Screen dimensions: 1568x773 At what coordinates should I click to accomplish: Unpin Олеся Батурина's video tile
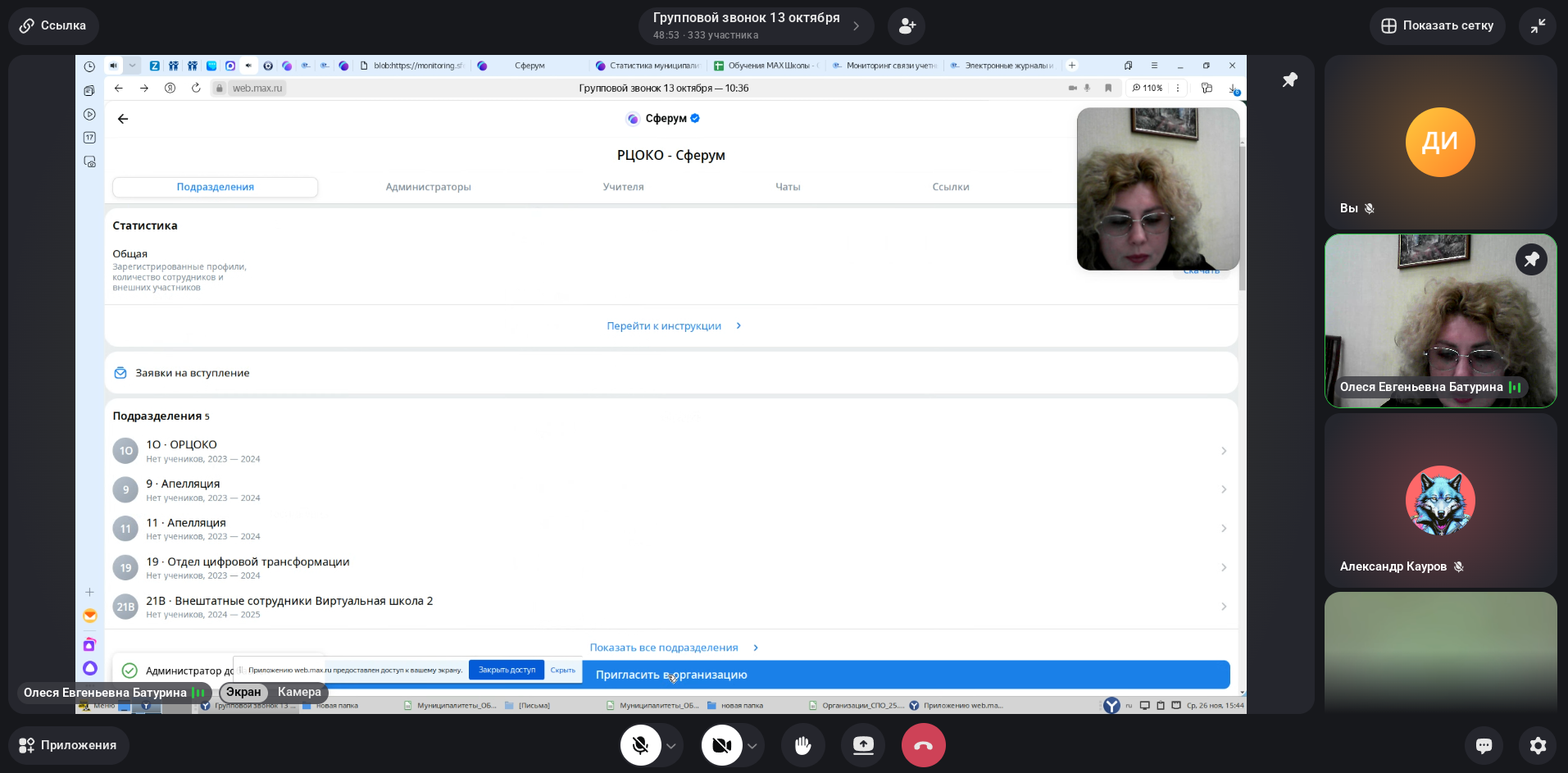click(1530, 260)
